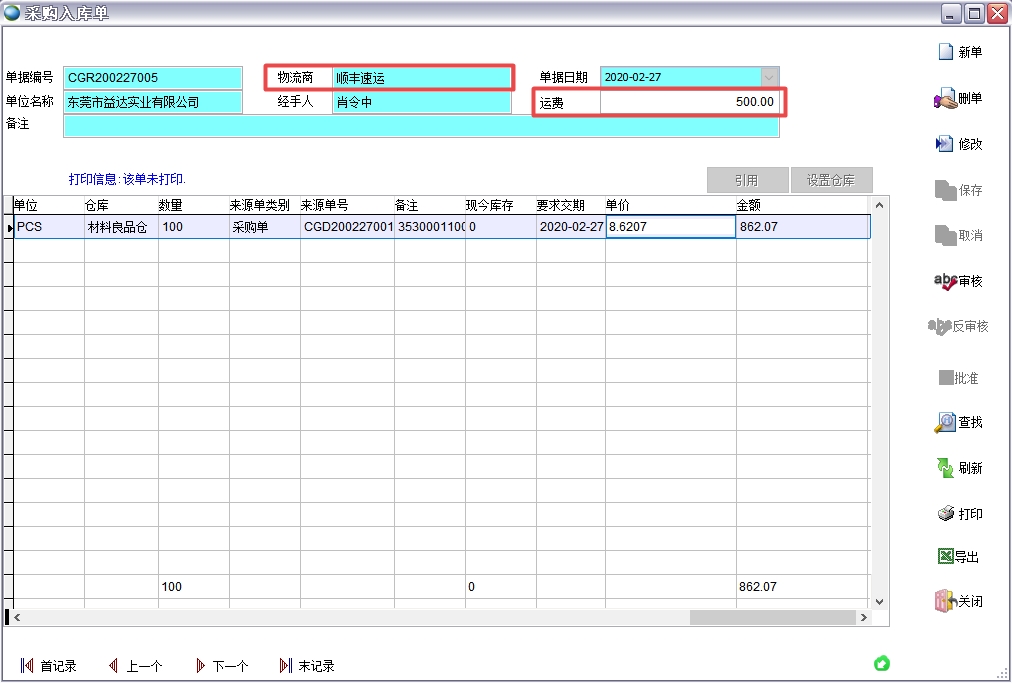Click the 运费 freight input field
The width and height of the screenshot is (1012, 683).
pos(689,102)
